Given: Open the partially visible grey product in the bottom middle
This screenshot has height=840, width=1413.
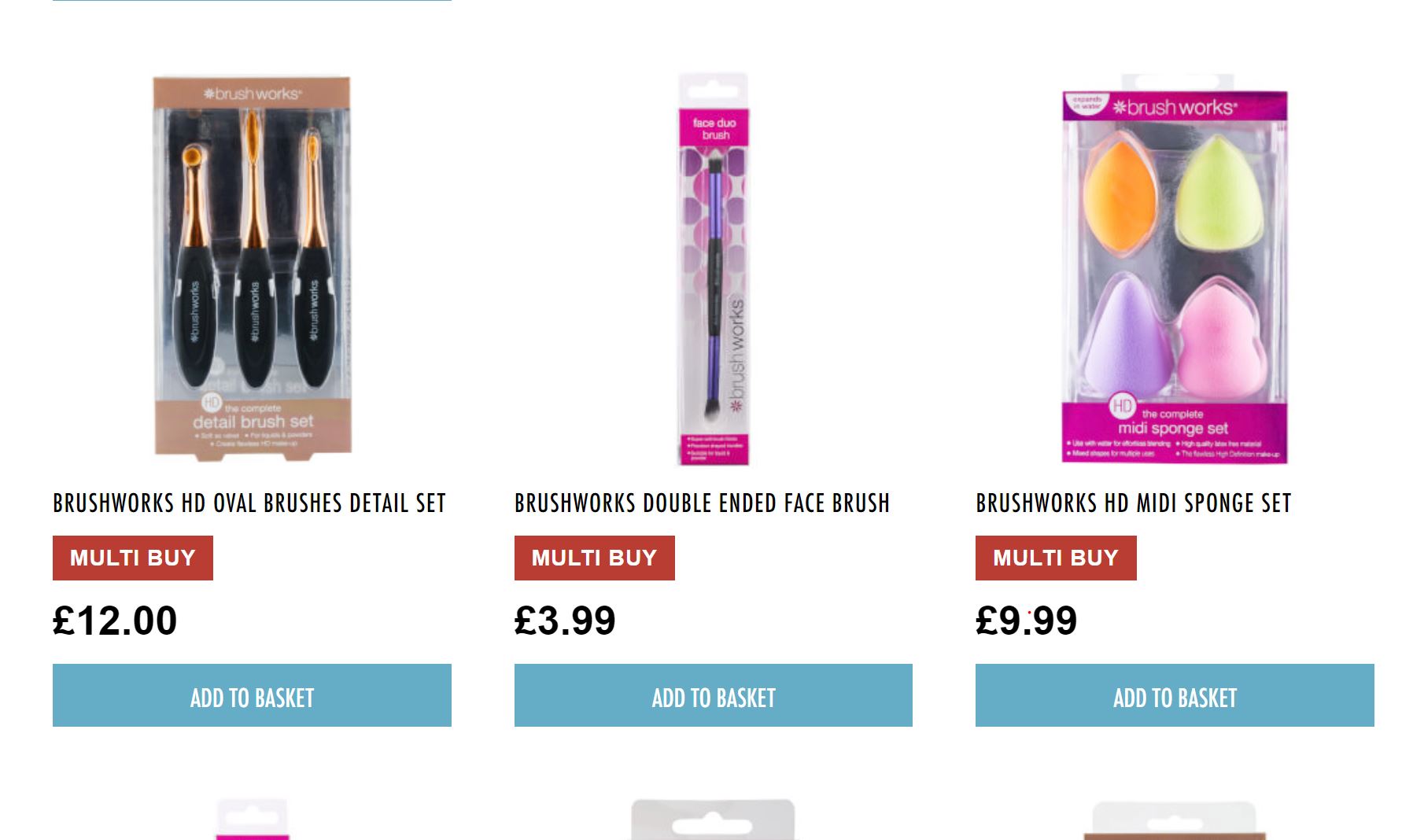Looking at the screenshot, I should pyautogui.click(x=714, y=820).
